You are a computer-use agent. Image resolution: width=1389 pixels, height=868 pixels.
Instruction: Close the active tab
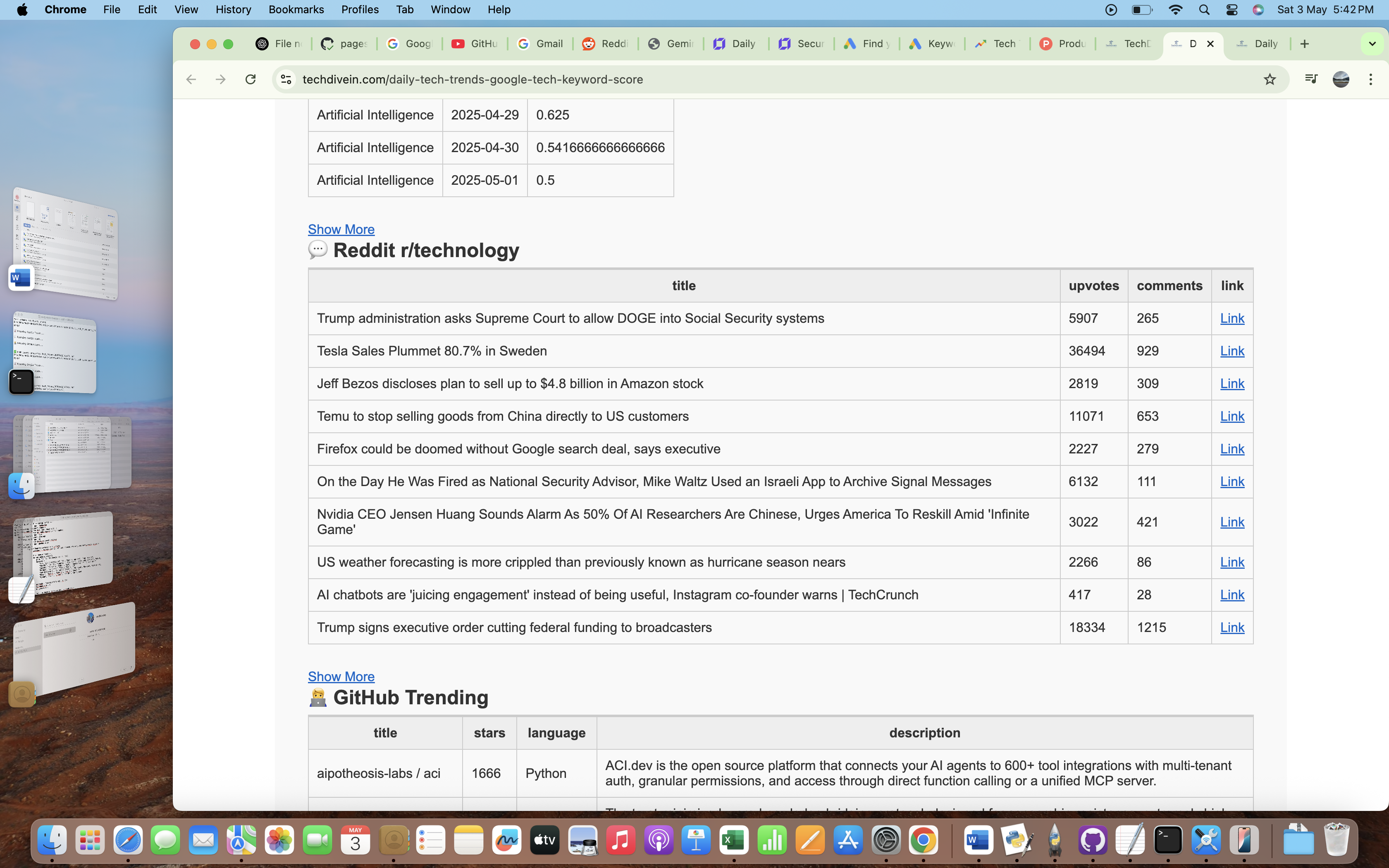(1210, 44)
